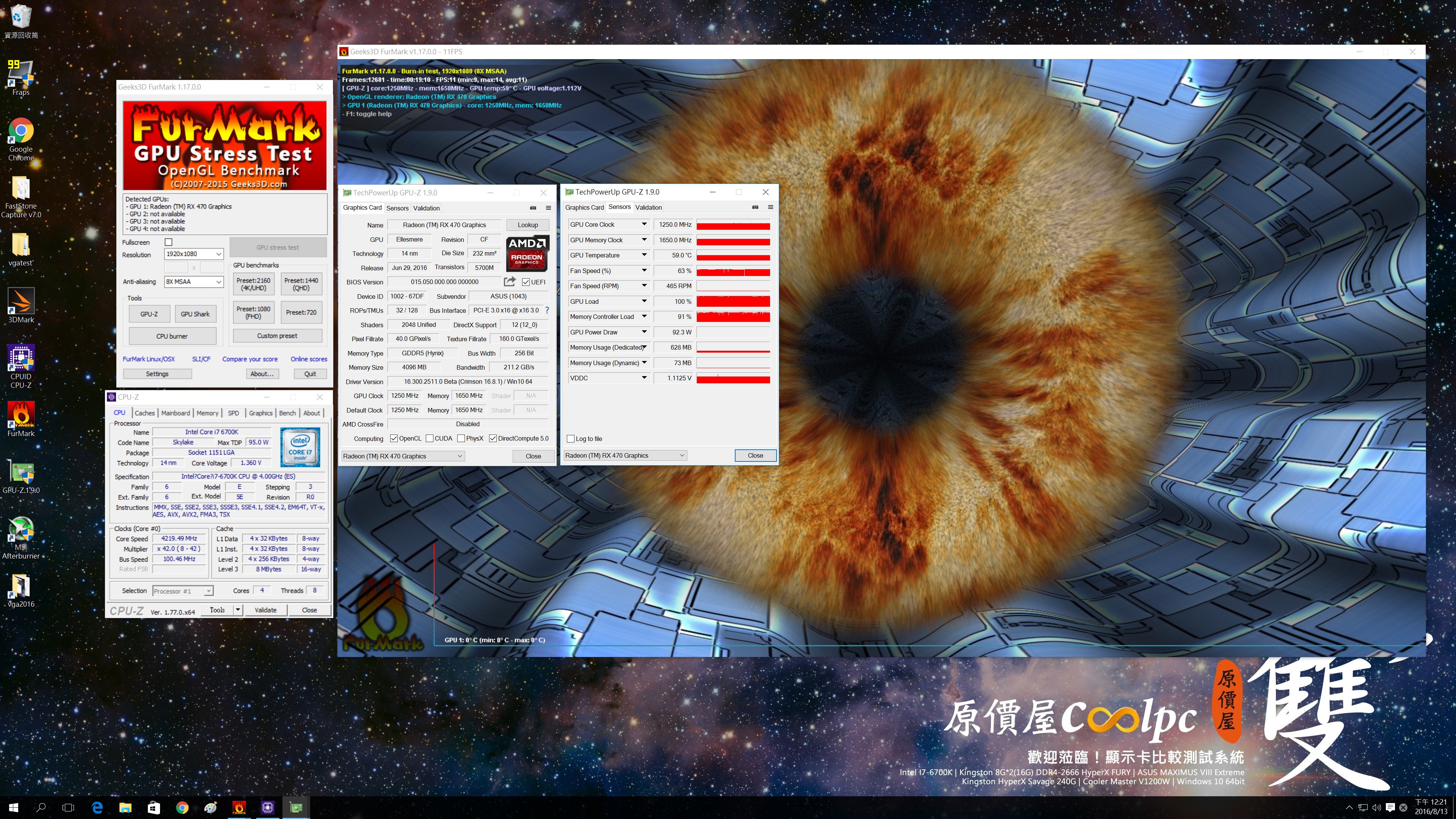The width and height of the screenshot is (1456, 819).
Task: Toggle the UEFI checkbox
Action: tap(526, 282)
